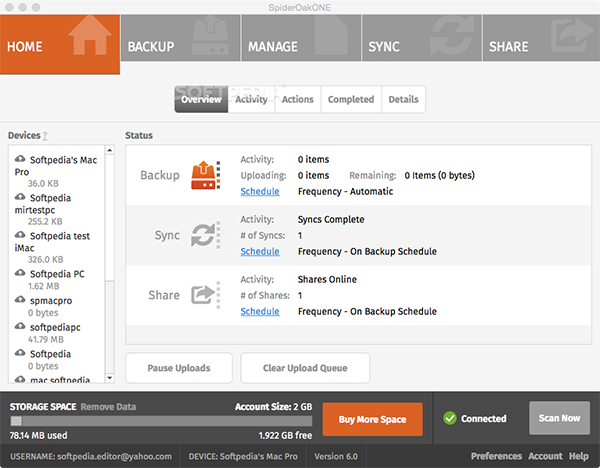Click cloud icon beside softpediapc
This screenshot has height=468, width=600.
click(20, 326)
